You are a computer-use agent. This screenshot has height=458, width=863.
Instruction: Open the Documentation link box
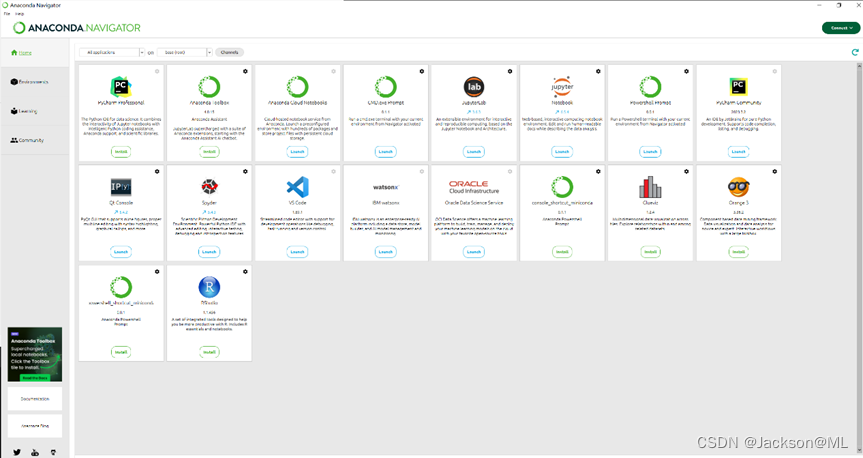[x=35, y=399]
